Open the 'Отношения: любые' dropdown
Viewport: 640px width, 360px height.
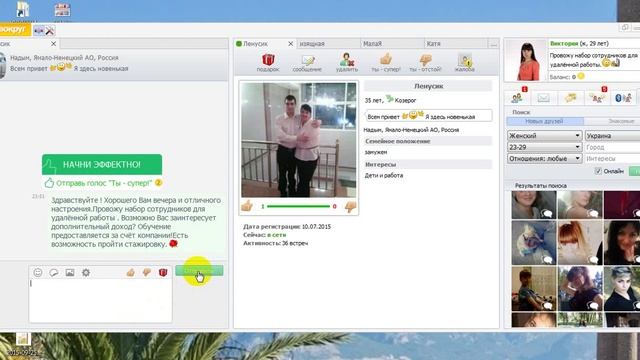click(544, 158)
